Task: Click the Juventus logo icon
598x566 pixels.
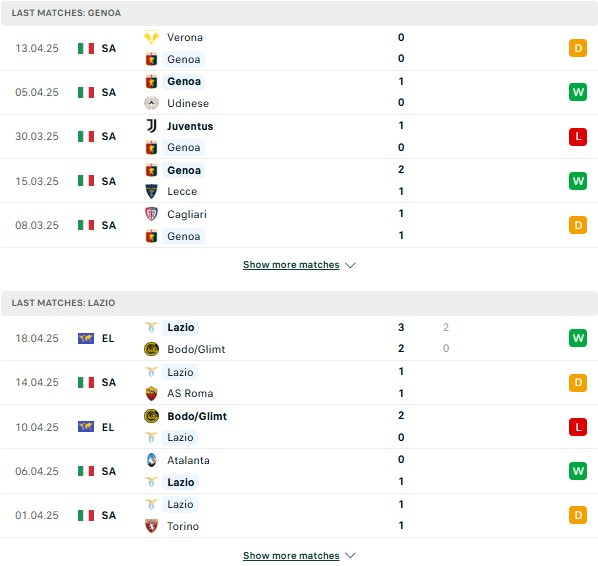Action: click(x=151, y=125)
